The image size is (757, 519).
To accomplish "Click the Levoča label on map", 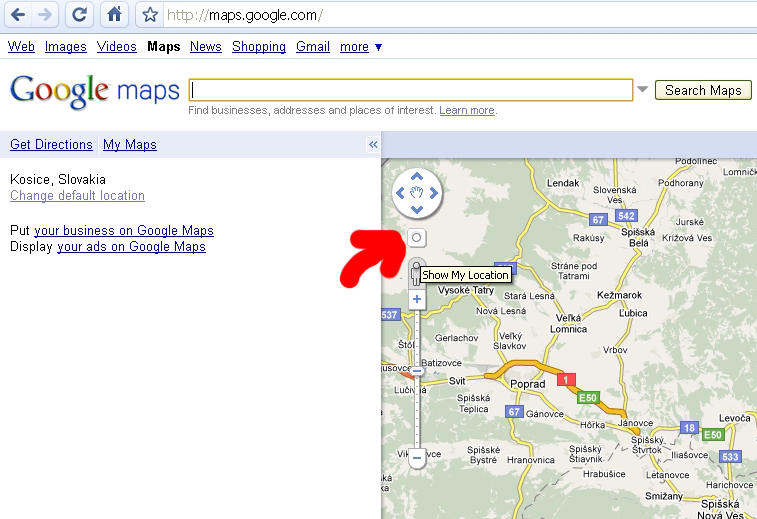I will pos(734,418).
